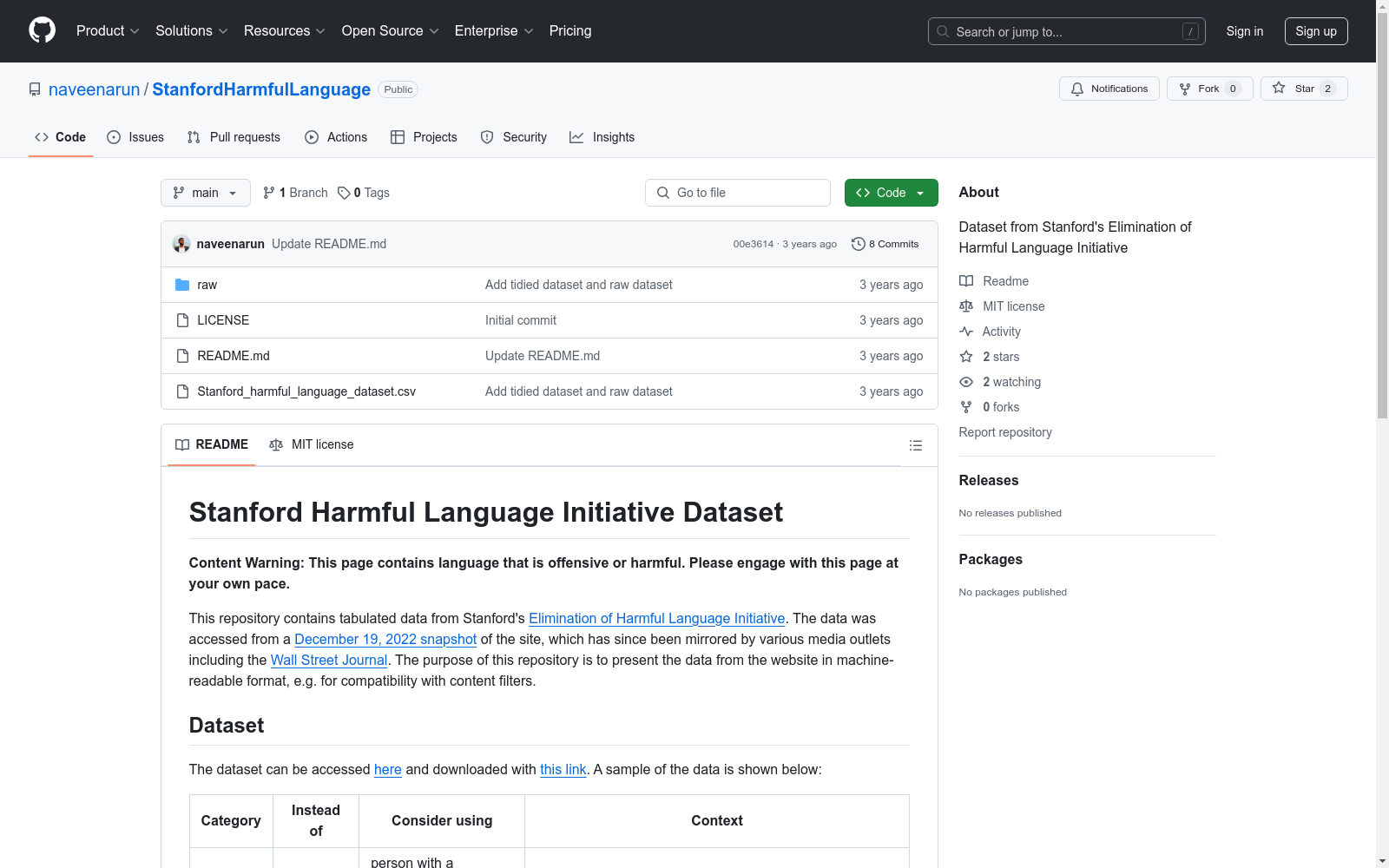Click the GitHub logo icon
The height and width of the screenshot is (868, 1389).
pos(42,30)
